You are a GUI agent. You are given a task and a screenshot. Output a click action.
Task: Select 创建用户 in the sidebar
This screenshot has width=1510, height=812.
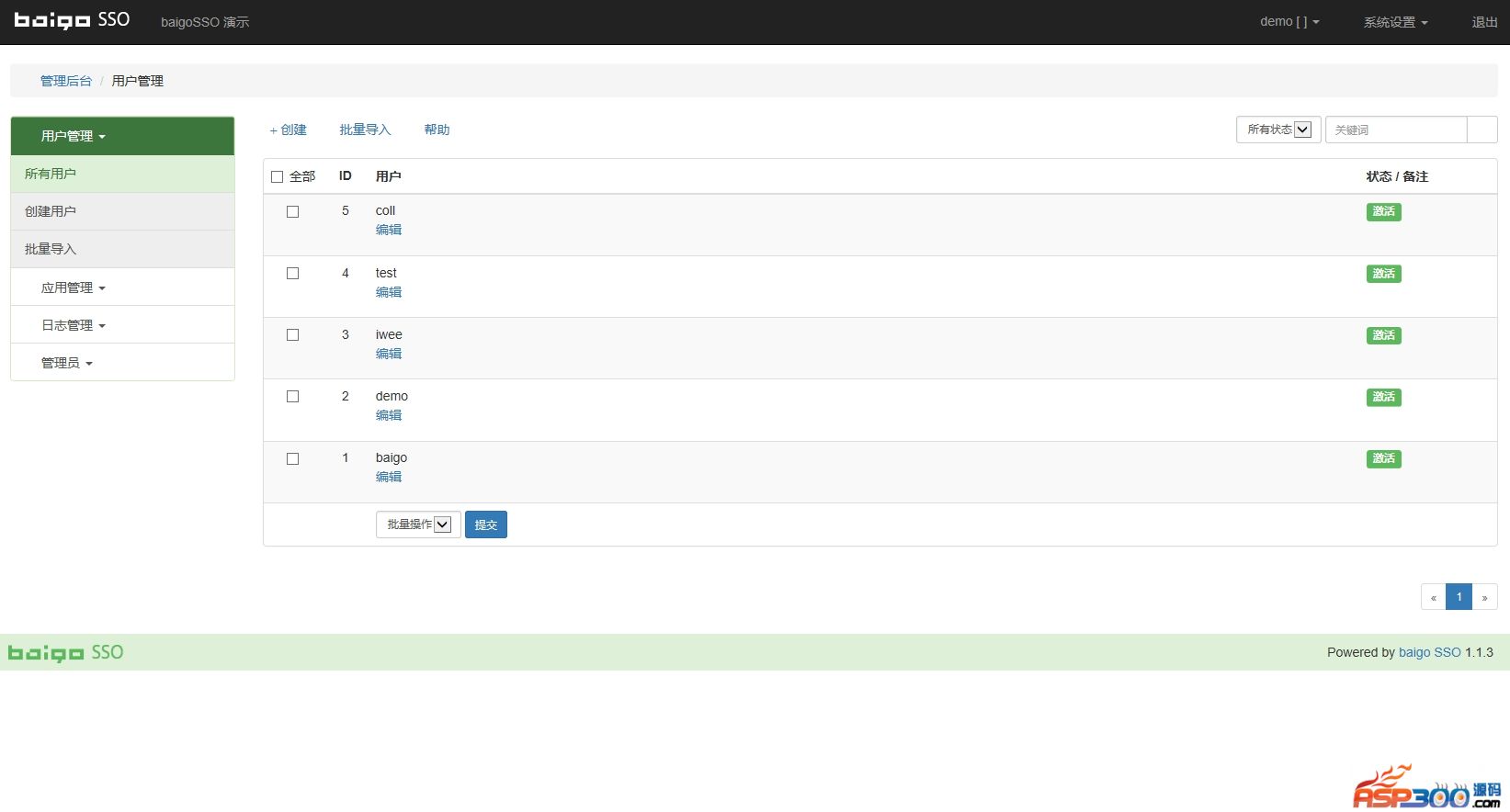coord(122,211)
